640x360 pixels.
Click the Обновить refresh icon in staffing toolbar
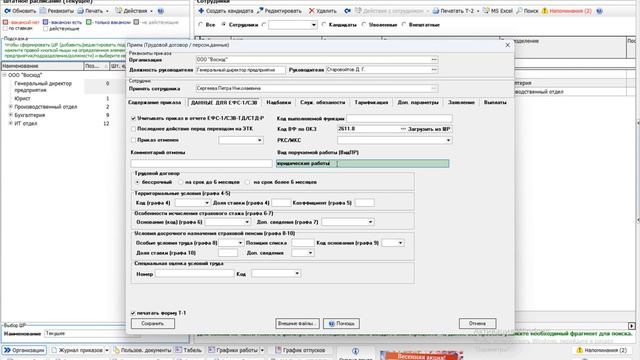[x=7, y=11]
